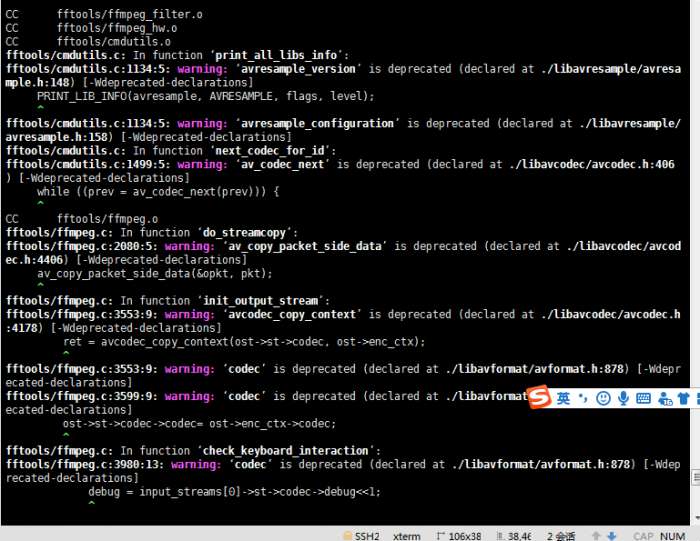Image resolution: width=700 pixels, height=541 pixels.
Task: Click the 'CC fftools/ffmpeg.o' compile line
Action: tap(82, 219)
